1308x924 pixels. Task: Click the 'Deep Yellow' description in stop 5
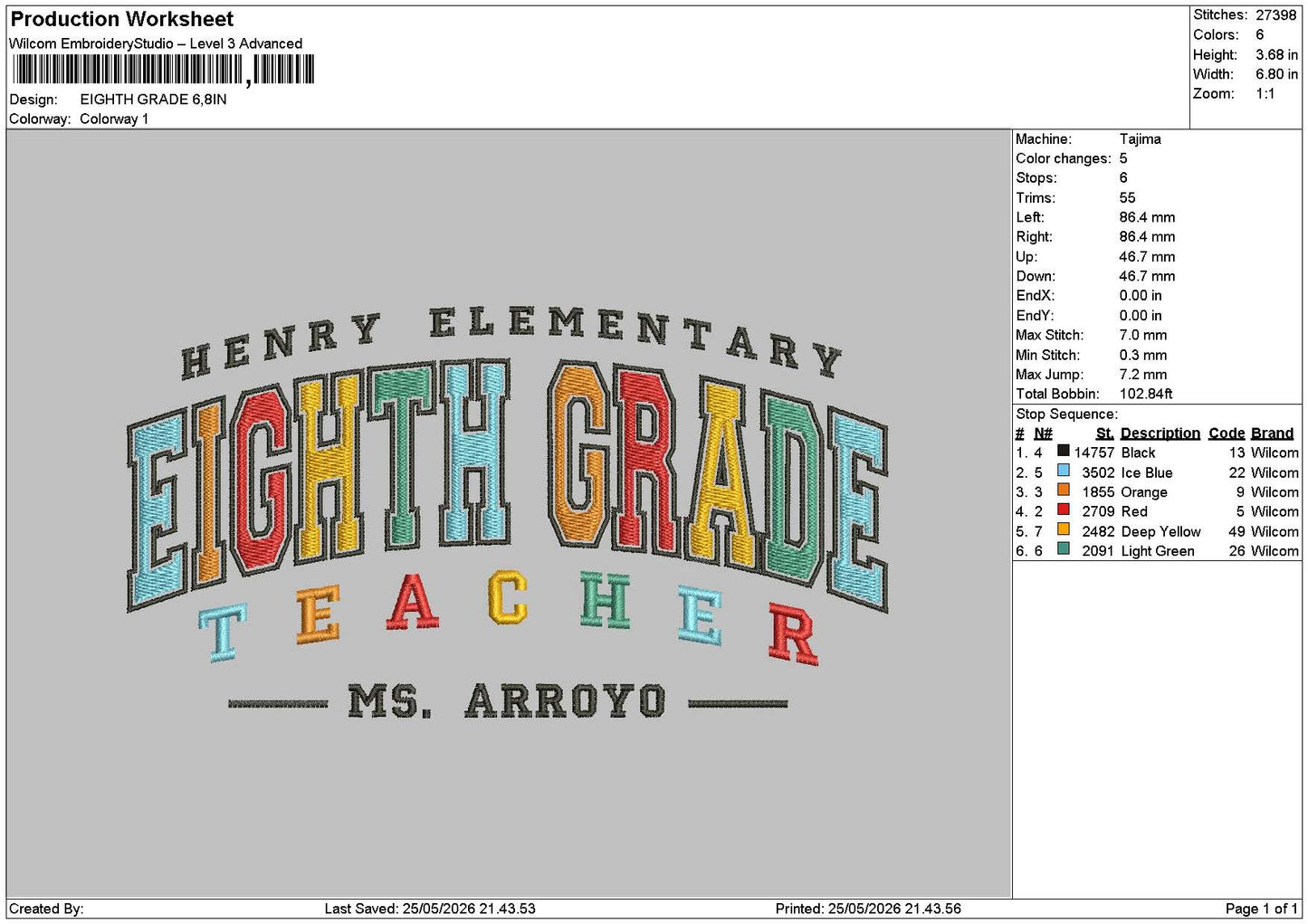click(x=1160, y=531)
